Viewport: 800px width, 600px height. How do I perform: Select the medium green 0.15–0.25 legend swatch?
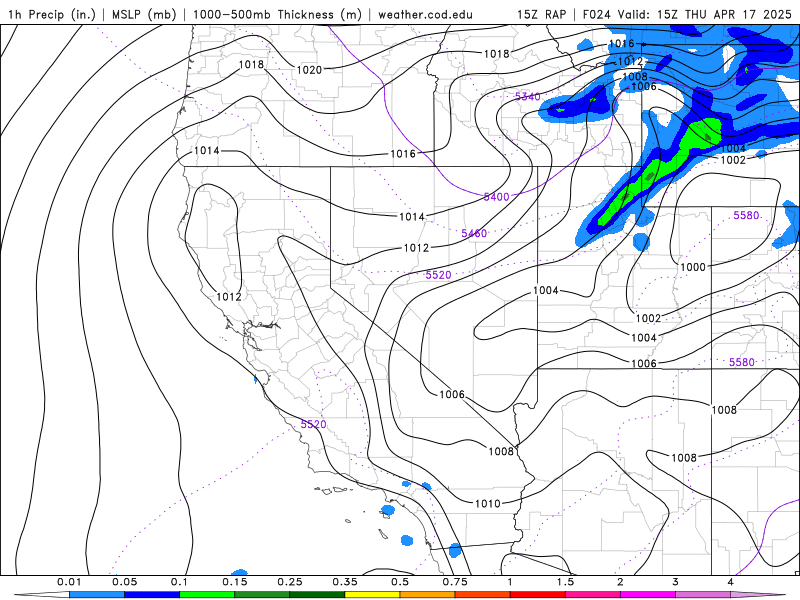tap(262, 595)
